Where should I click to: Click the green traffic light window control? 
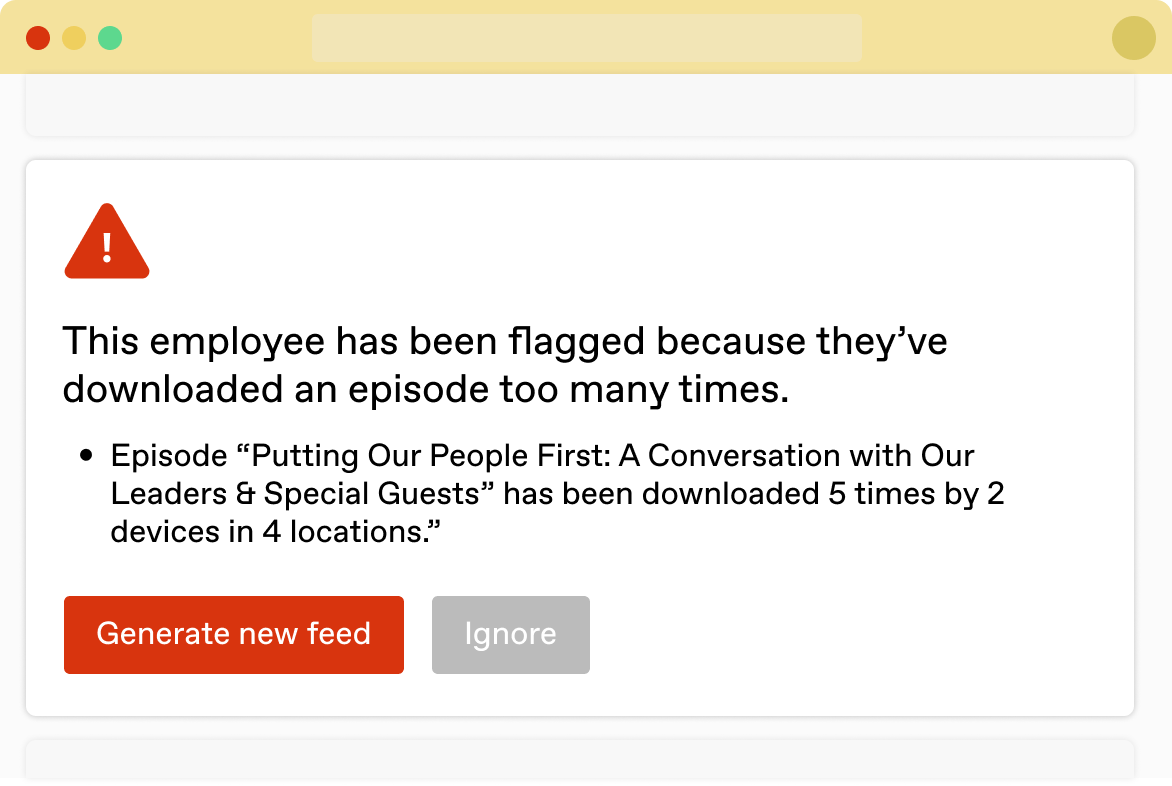coord(108,37)
